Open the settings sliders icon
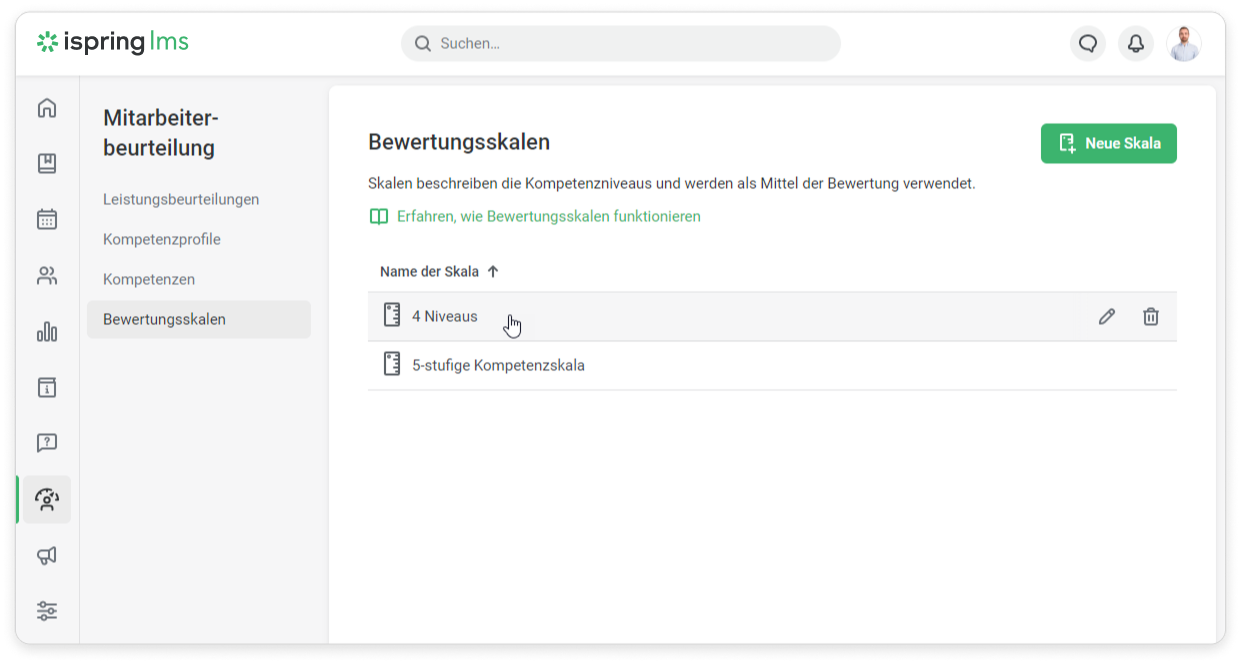 pyautogui.click(x=47, y=610)
